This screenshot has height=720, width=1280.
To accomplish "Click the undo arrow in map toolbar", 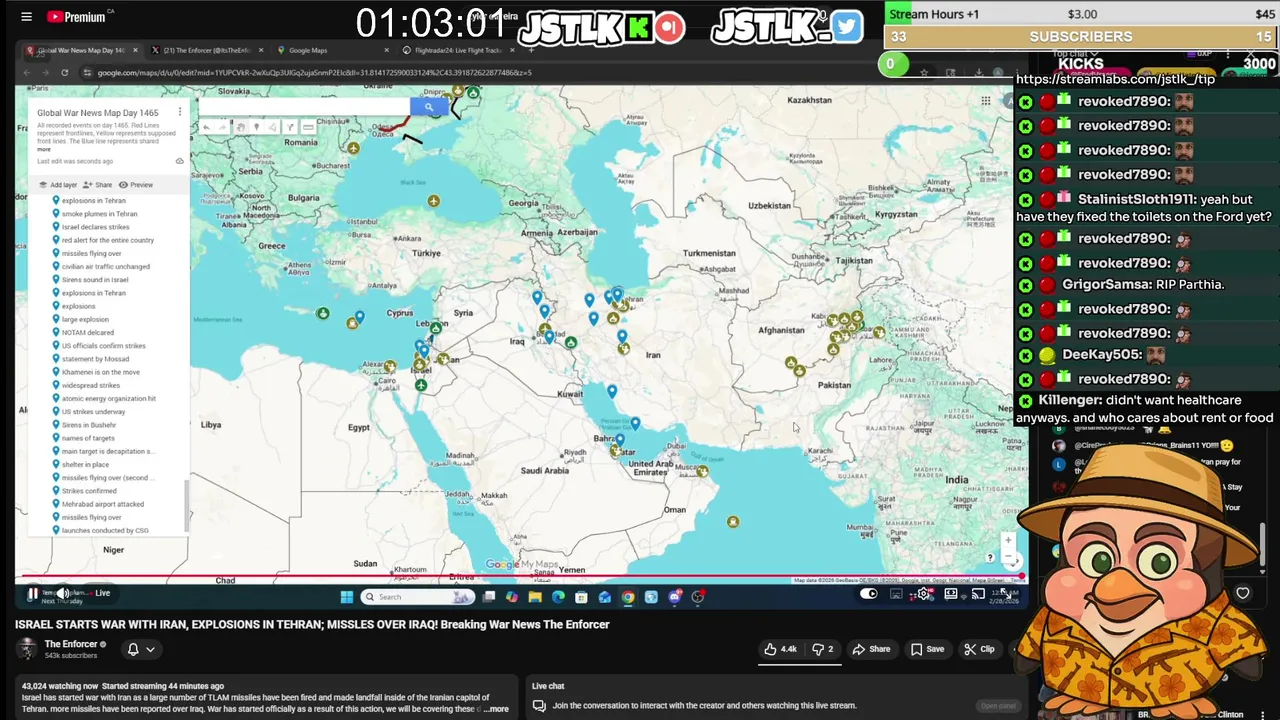I will (206, 127).
